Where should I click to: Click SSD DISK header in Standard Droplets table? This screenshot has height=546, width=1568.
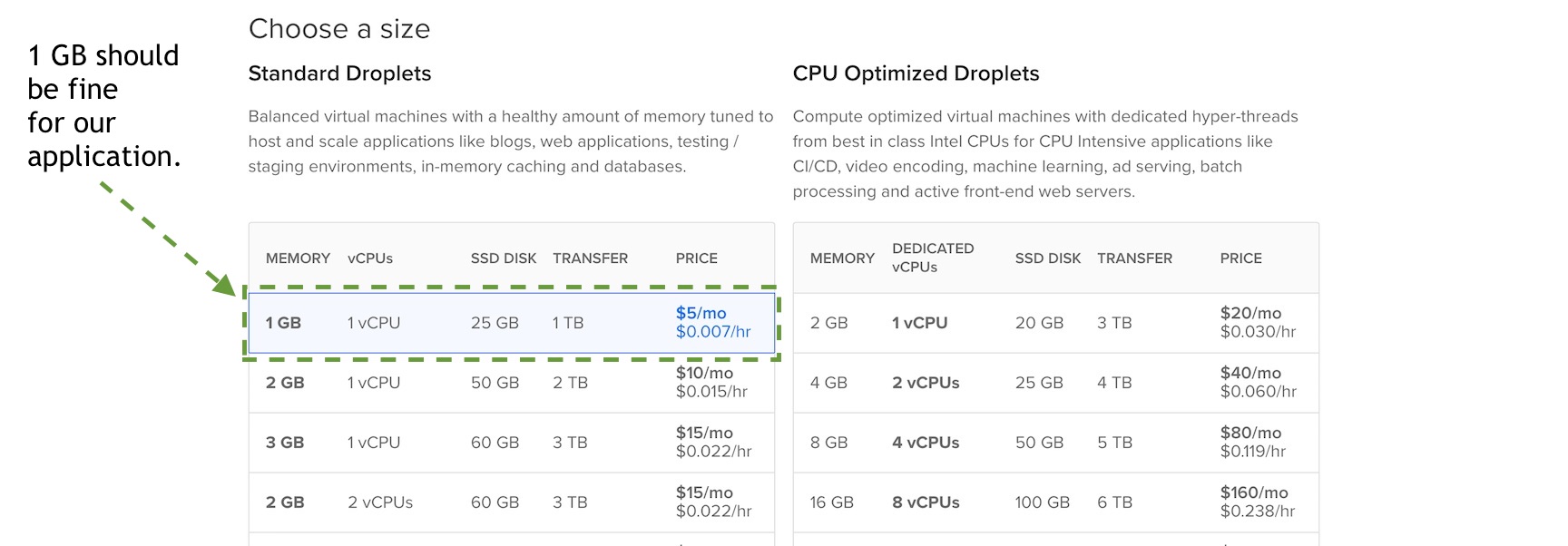504,258
